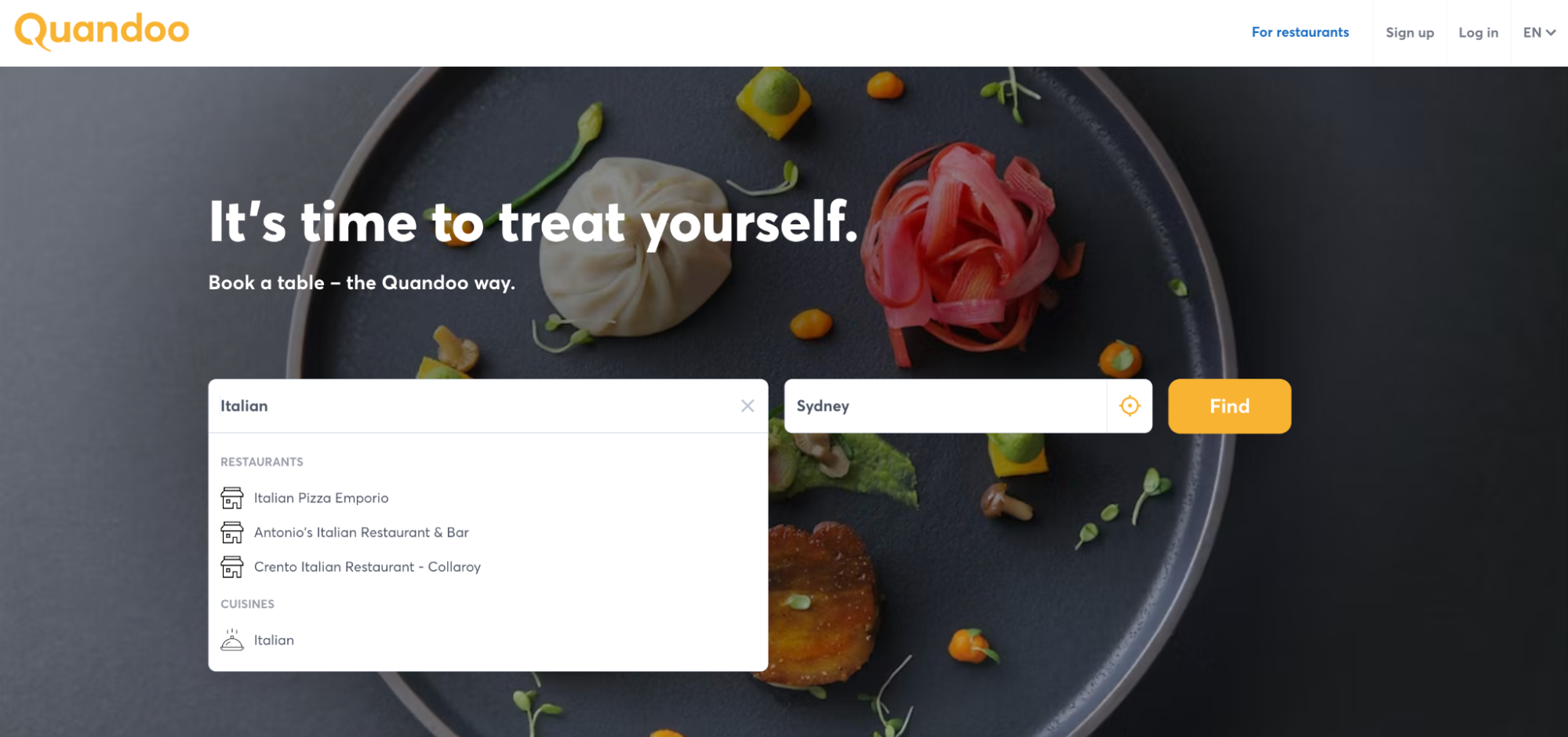This screenshot has width=1568, height=737.
Task: Select Antonio's Italian Restaurant & Bar suggestion
Action: (362, 532)
